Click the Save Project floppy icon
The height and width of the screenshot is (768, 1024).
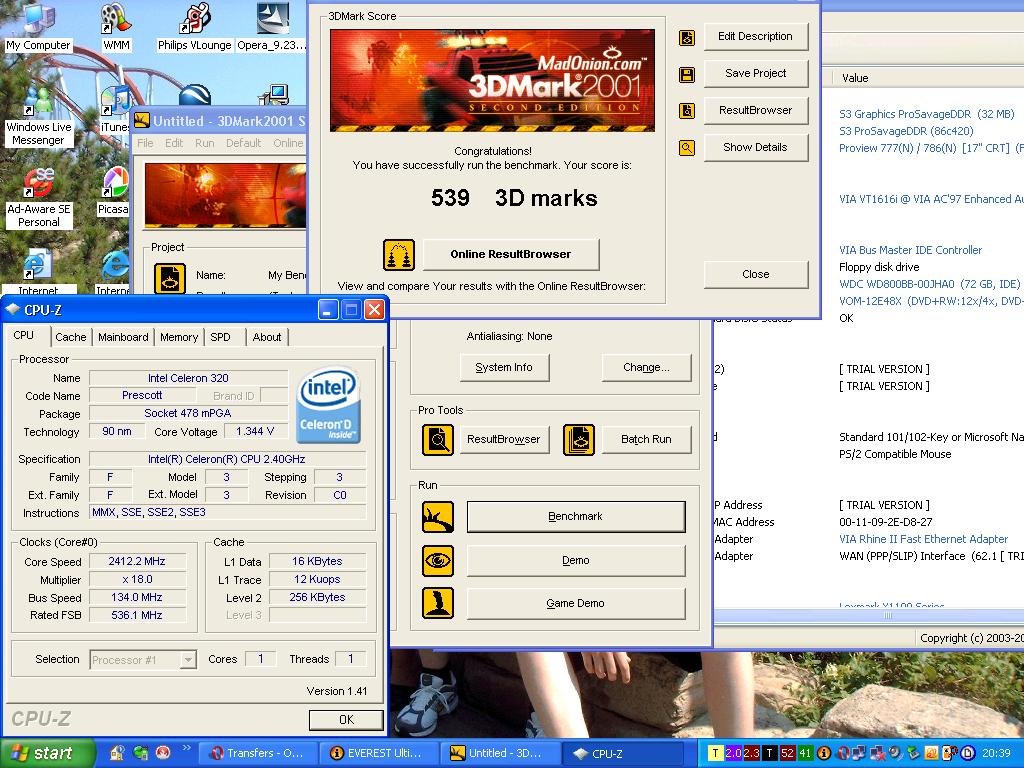point(686,74)
